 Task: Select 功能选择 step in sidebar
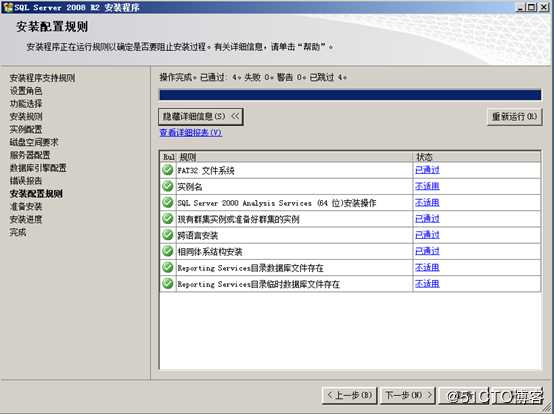tap(26, 104)
